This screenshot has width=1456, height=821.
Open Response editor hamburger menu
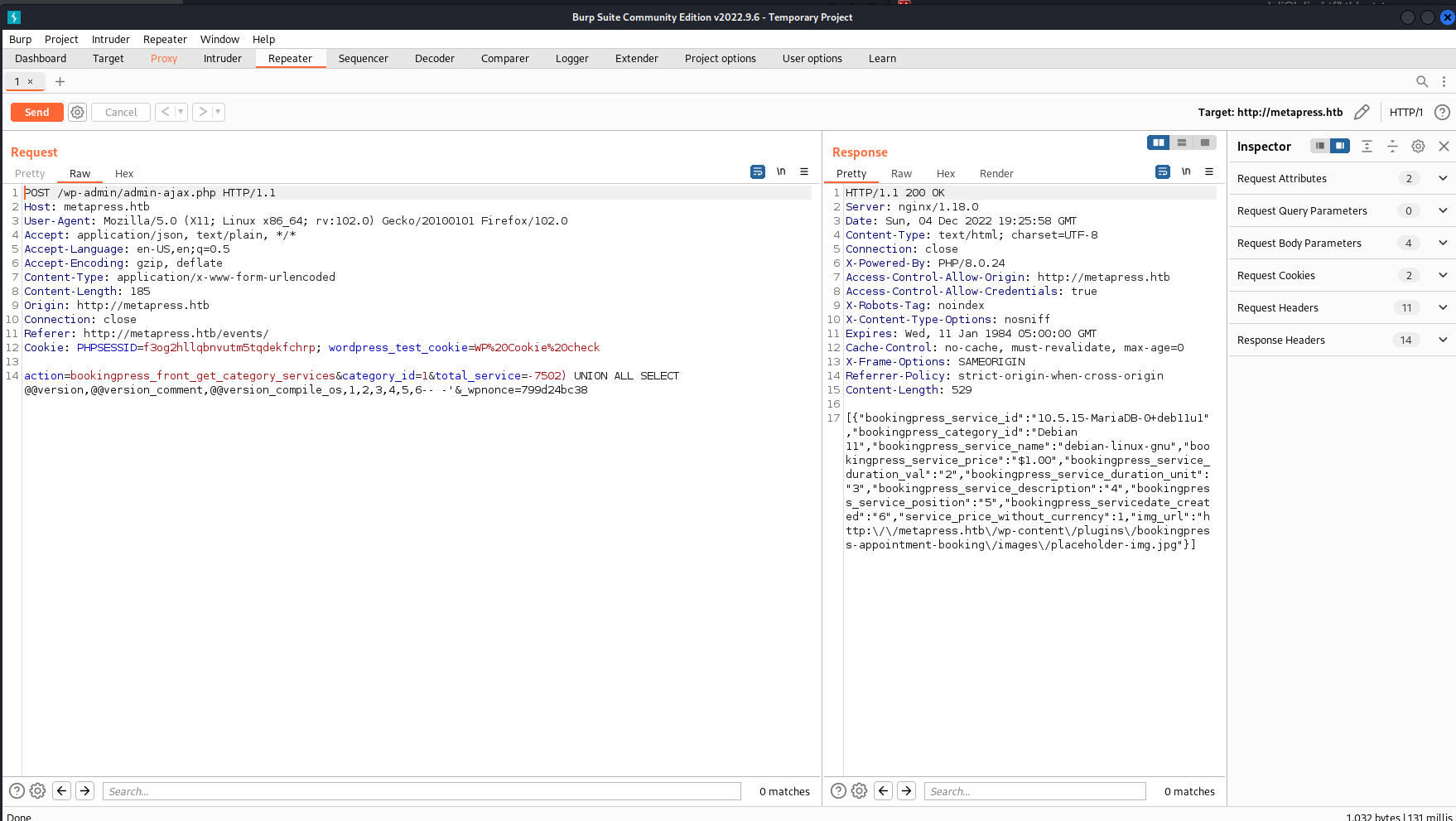tap(1209, 171)
